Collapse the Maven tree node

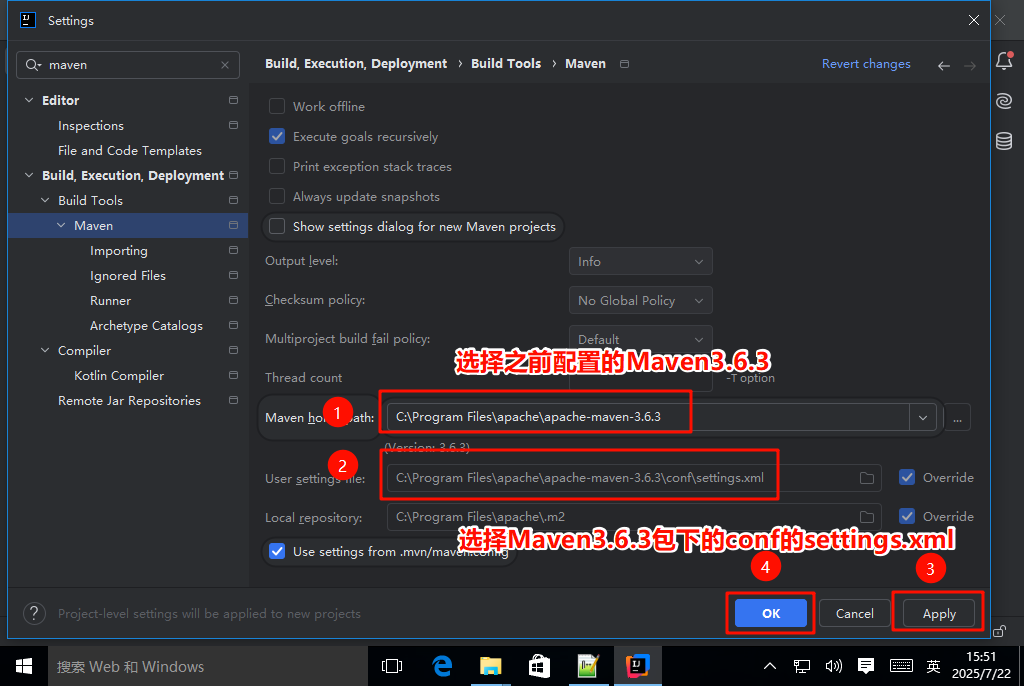point(61,225)
